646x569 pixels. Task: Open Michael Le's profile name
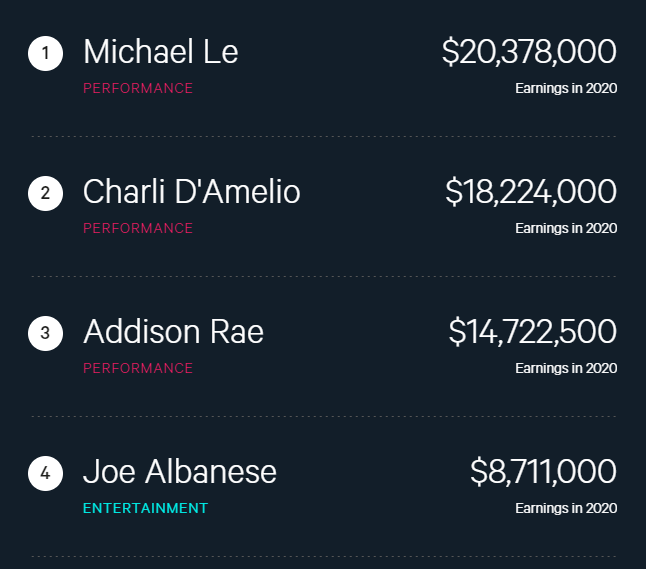pos(161,52)
